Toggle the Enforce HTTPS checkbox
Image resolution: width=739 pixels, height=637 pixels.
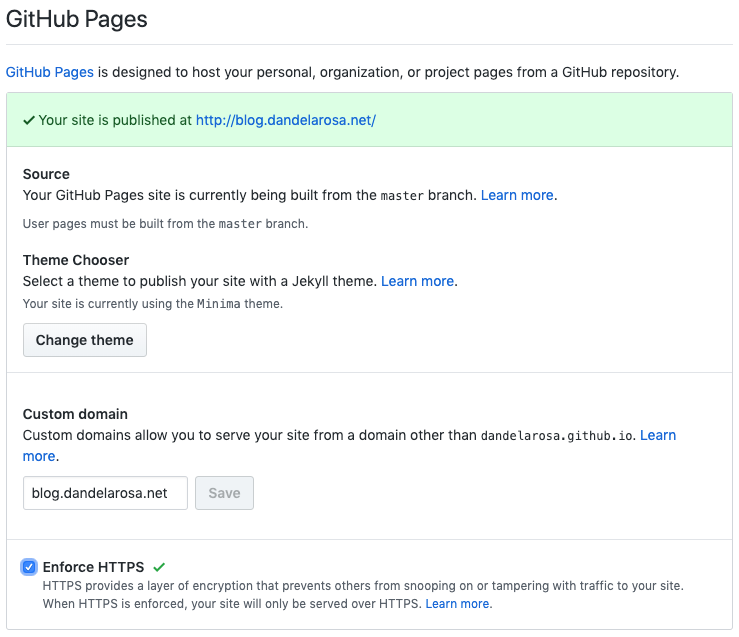point(29,567)
